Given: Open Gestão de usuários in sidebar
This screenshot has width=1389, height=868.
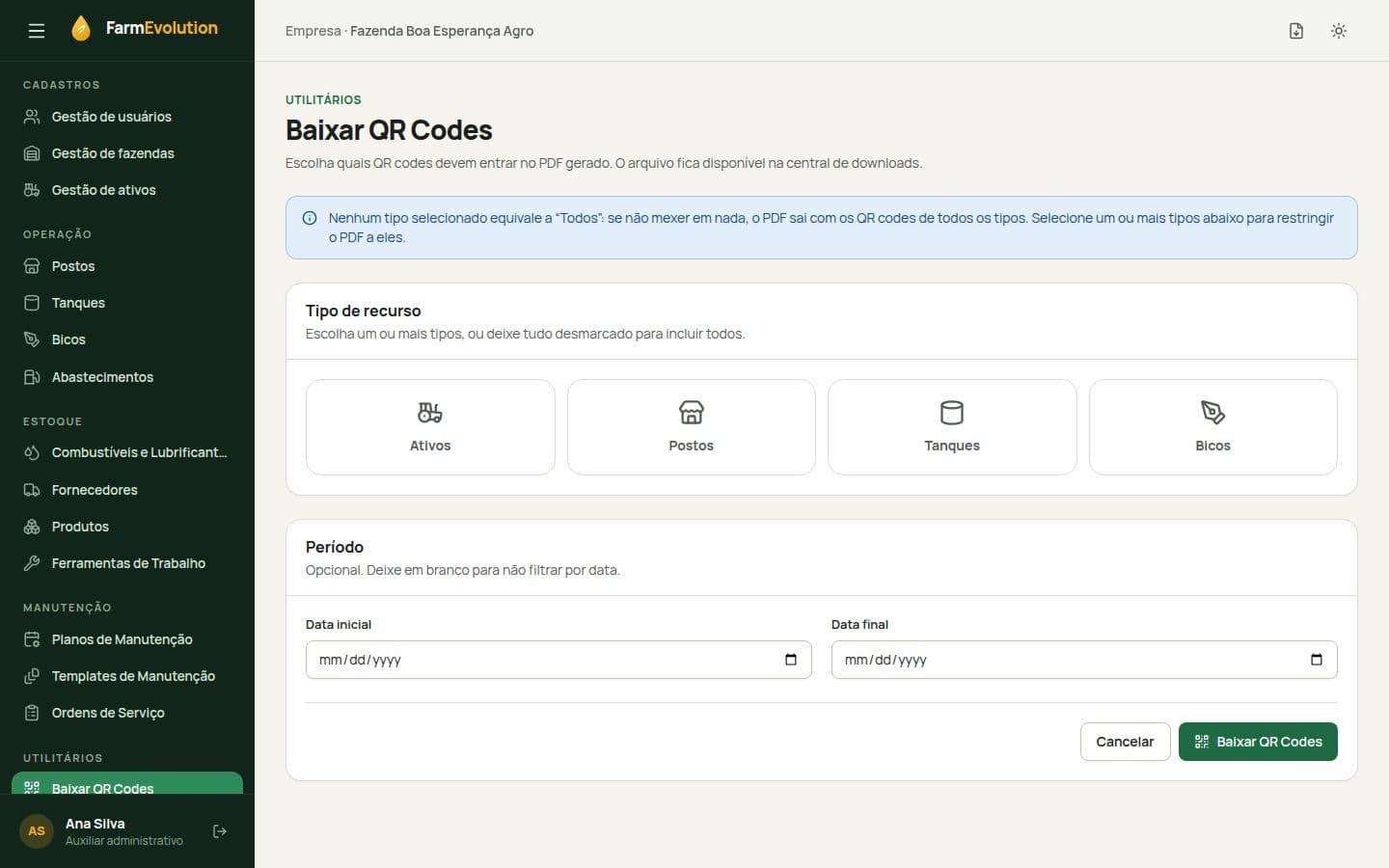Looking at the screenshot, I should [x=127, y=117].
